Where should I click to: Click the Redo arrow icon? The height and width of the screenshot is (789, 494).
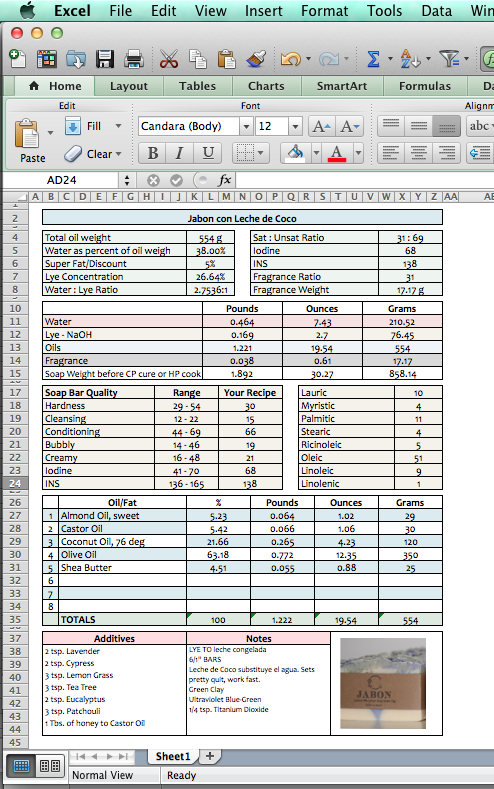click(x=328, y=59)
